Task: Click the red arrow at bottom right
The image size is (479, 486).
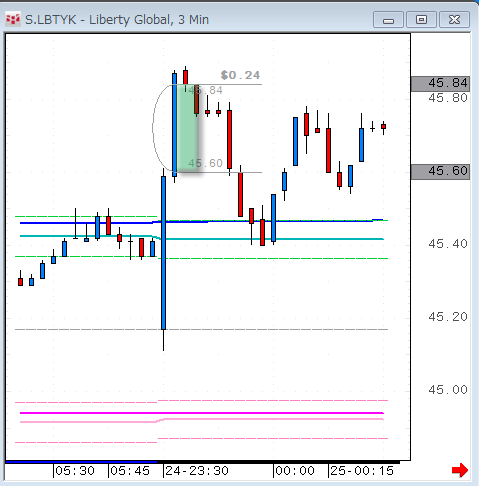Action: (x=460, y=470)
